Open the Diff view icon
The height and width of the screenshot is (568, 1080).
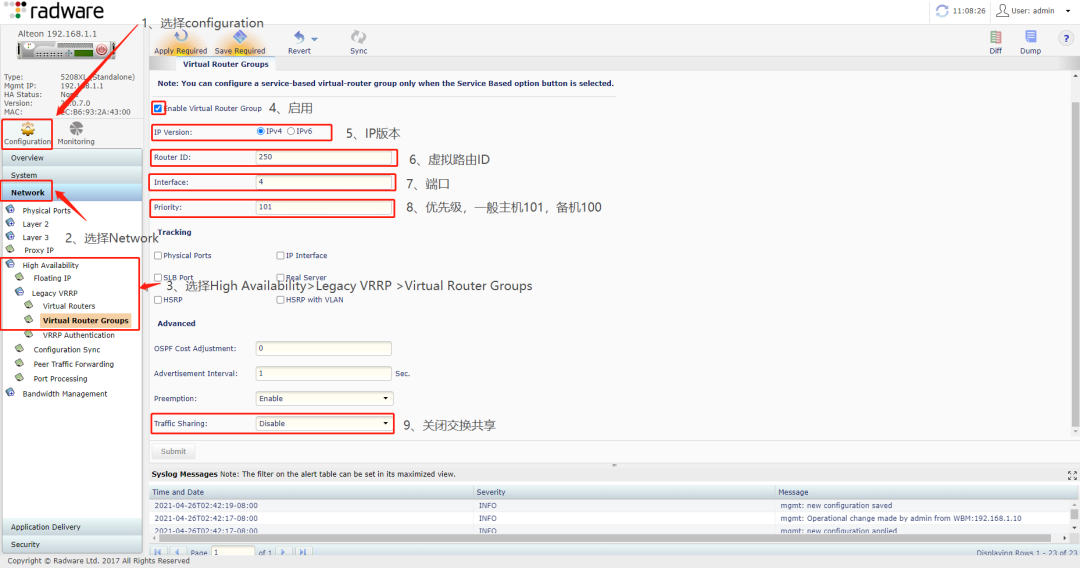pyautogui.click(x=995, y=37)
